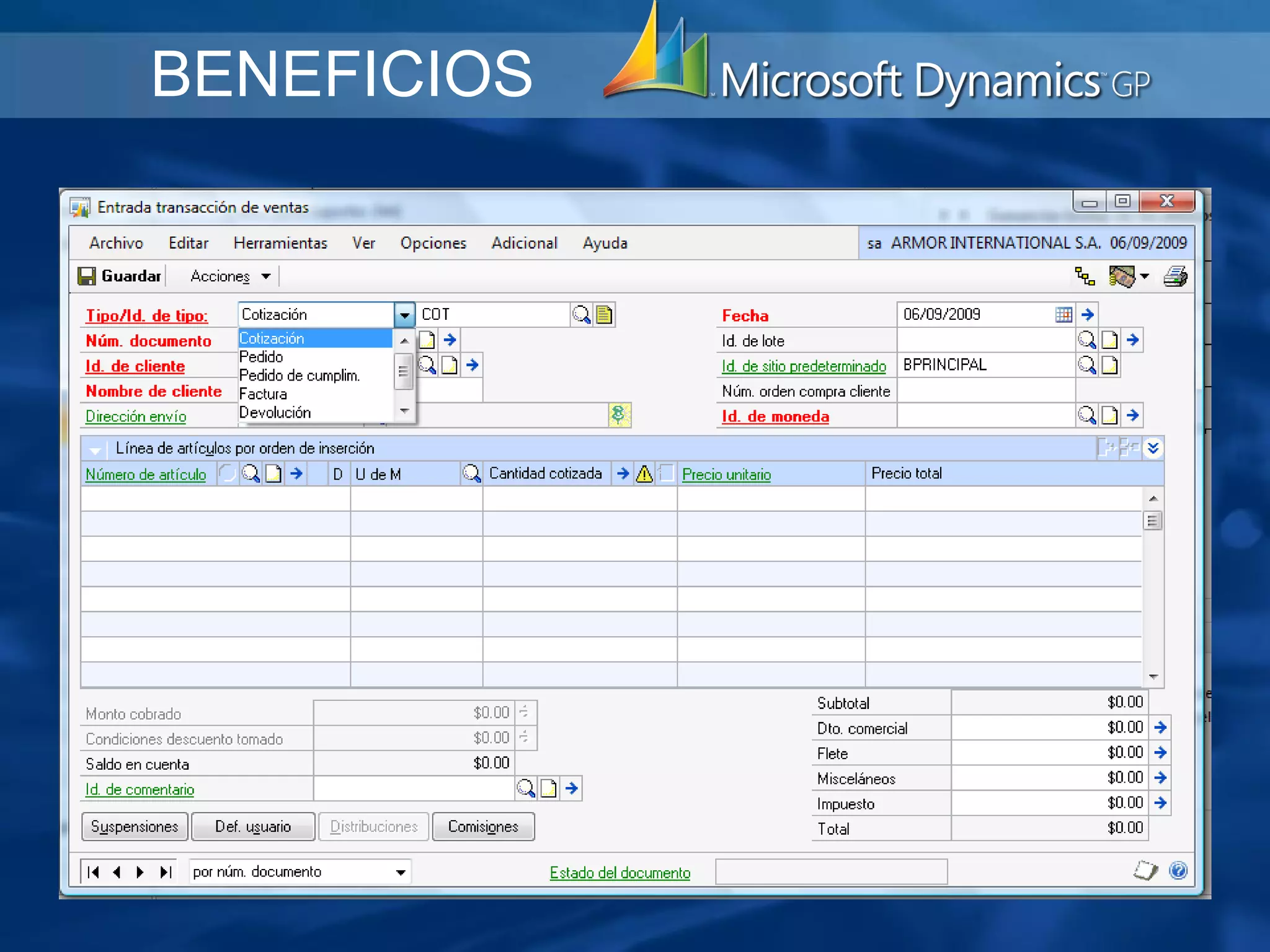Follow the Precio unitario link

(x=726, y=475)
